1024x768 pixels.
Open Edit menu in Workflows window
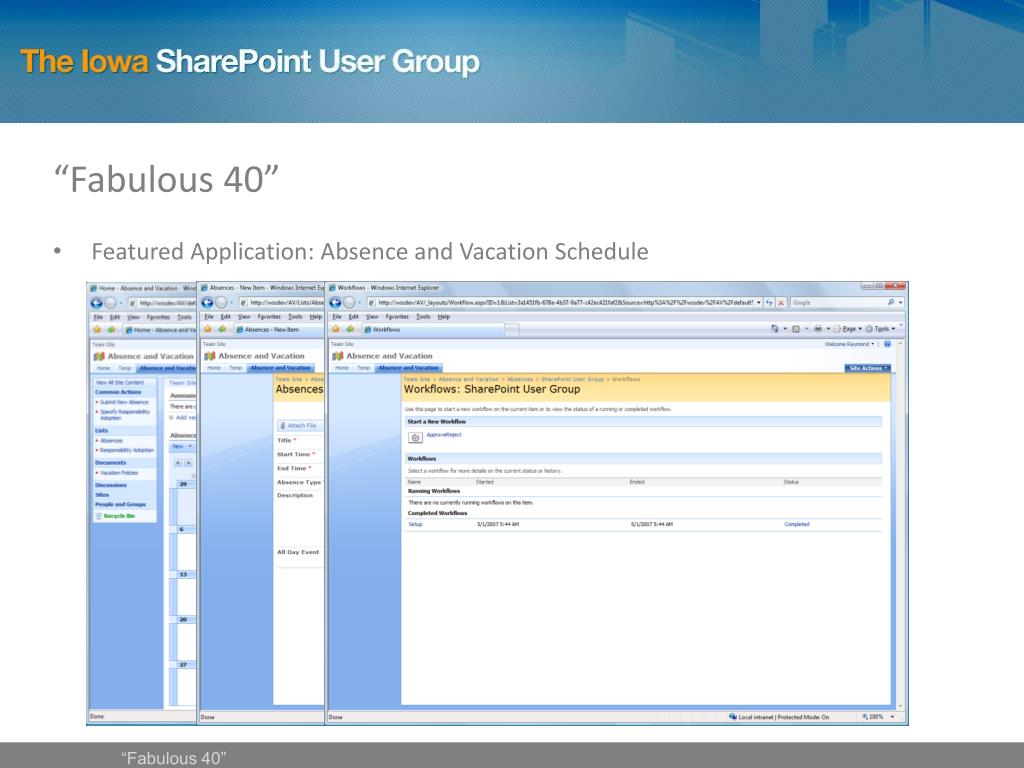tap(353, 317)
